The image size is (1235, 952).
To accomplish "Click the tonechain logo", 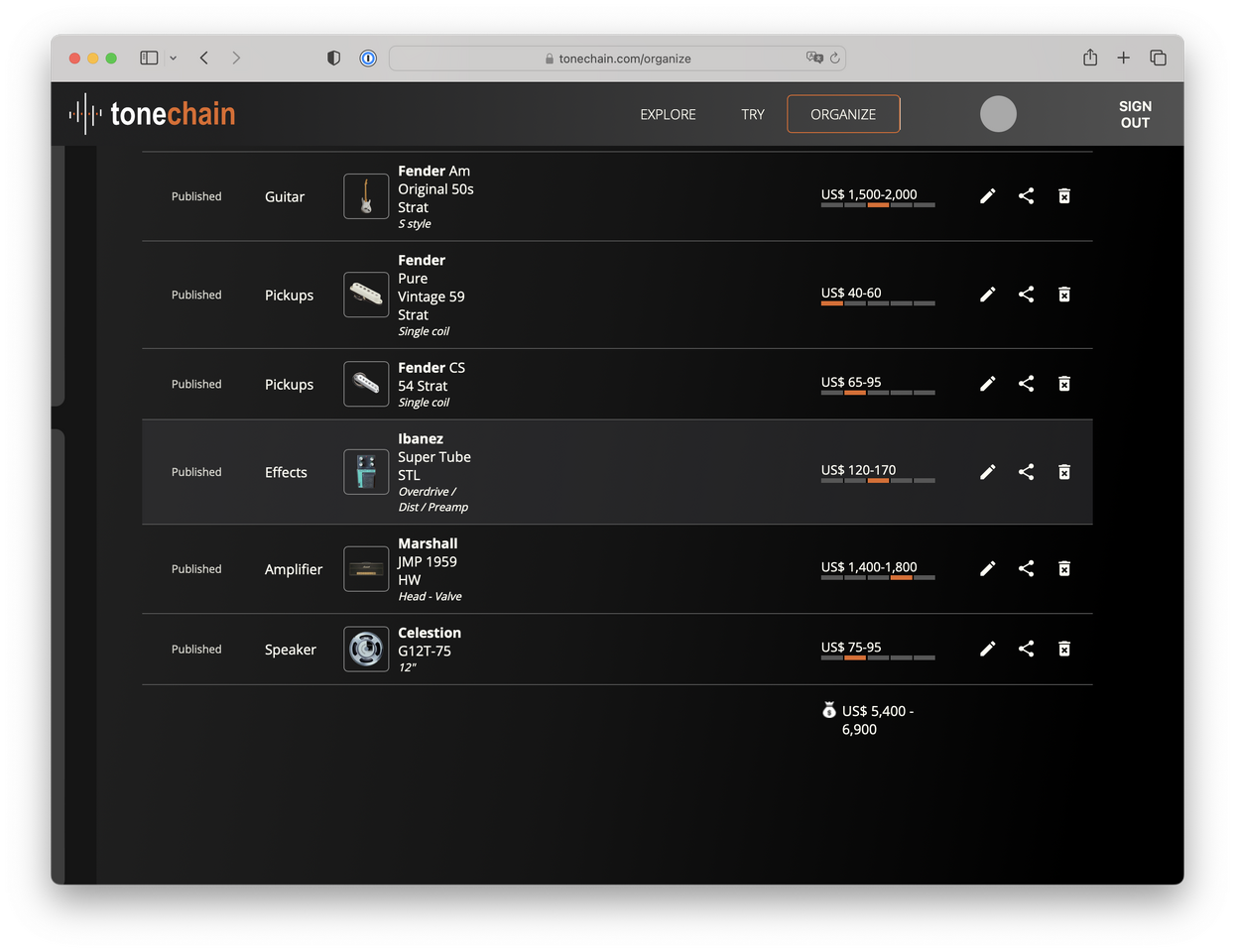I will [x=152, y=114].
